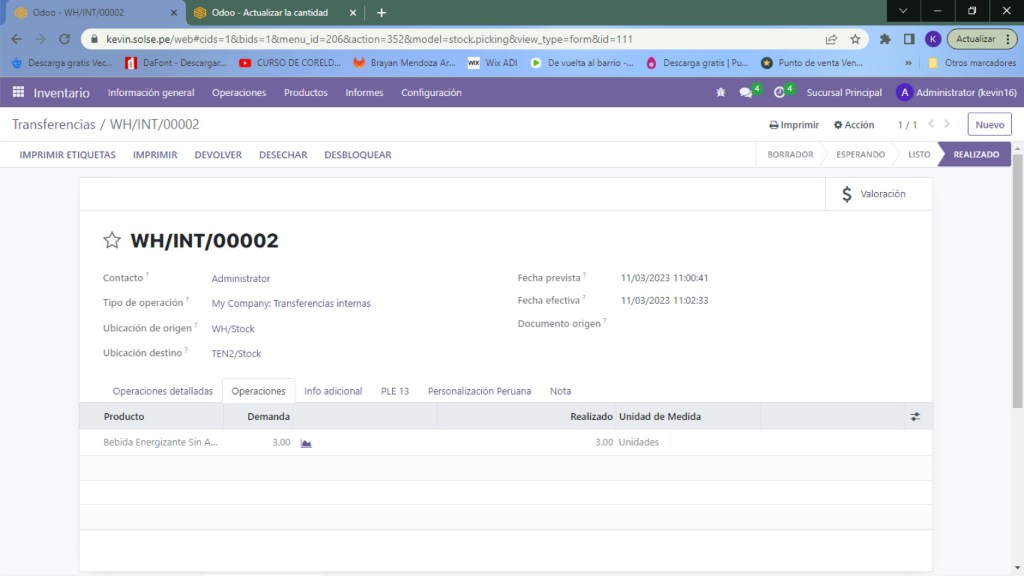
Task: Open the conversations message icon
Action: 745,93
